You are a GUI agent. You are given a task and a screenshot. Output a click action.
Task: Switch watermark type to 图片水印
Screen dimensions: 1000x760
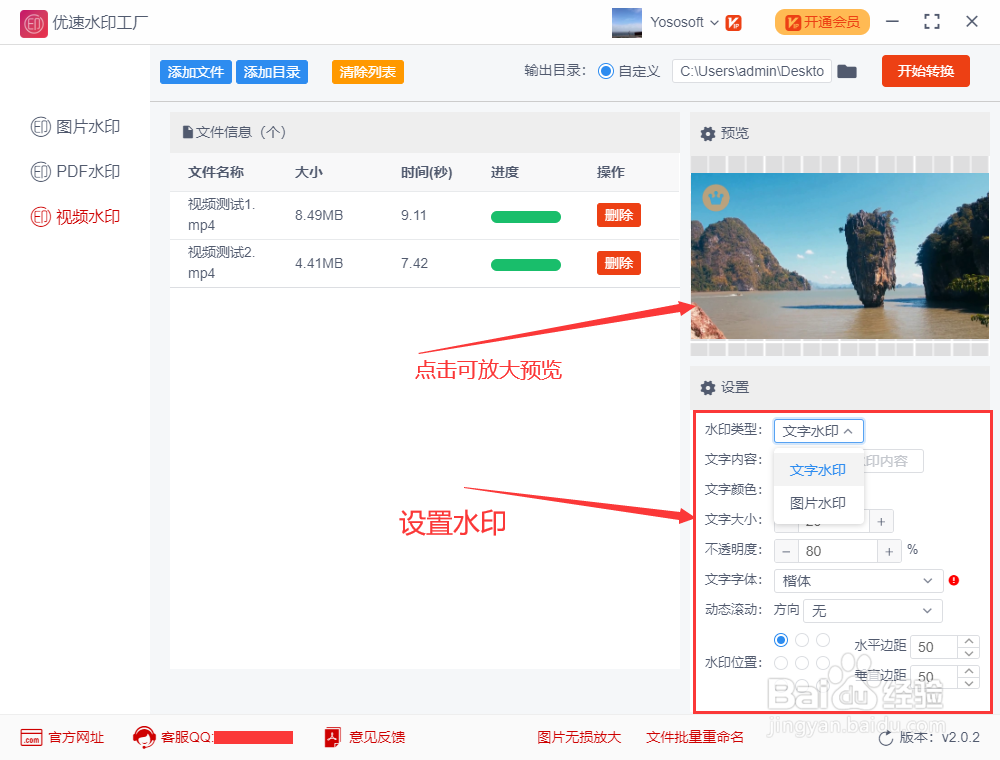tap(818, 503)
